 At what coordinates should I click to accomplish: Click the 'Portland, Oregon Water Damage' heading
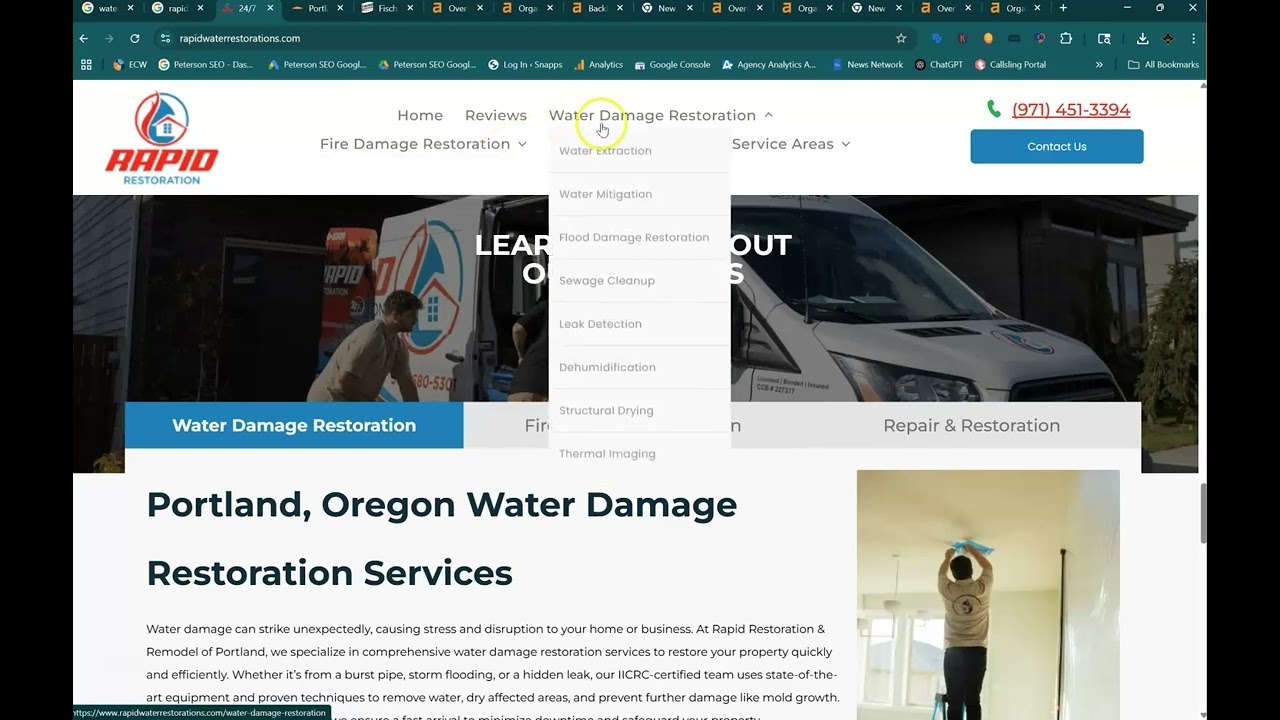point(442,504)
